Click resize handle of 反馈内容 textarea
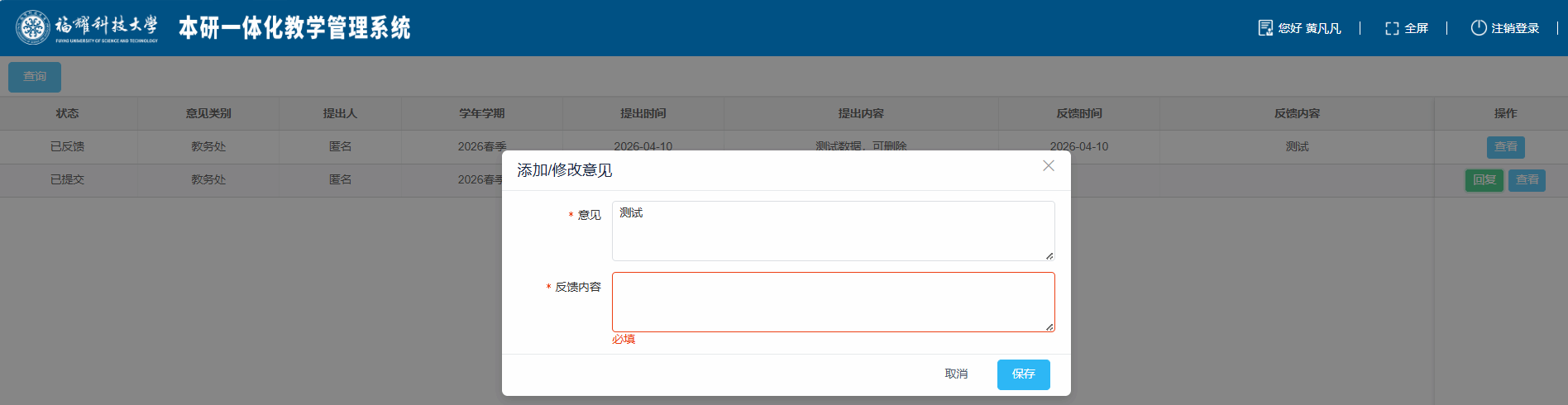Screen dimensions: 1568x405 (x=1049, y=326)
